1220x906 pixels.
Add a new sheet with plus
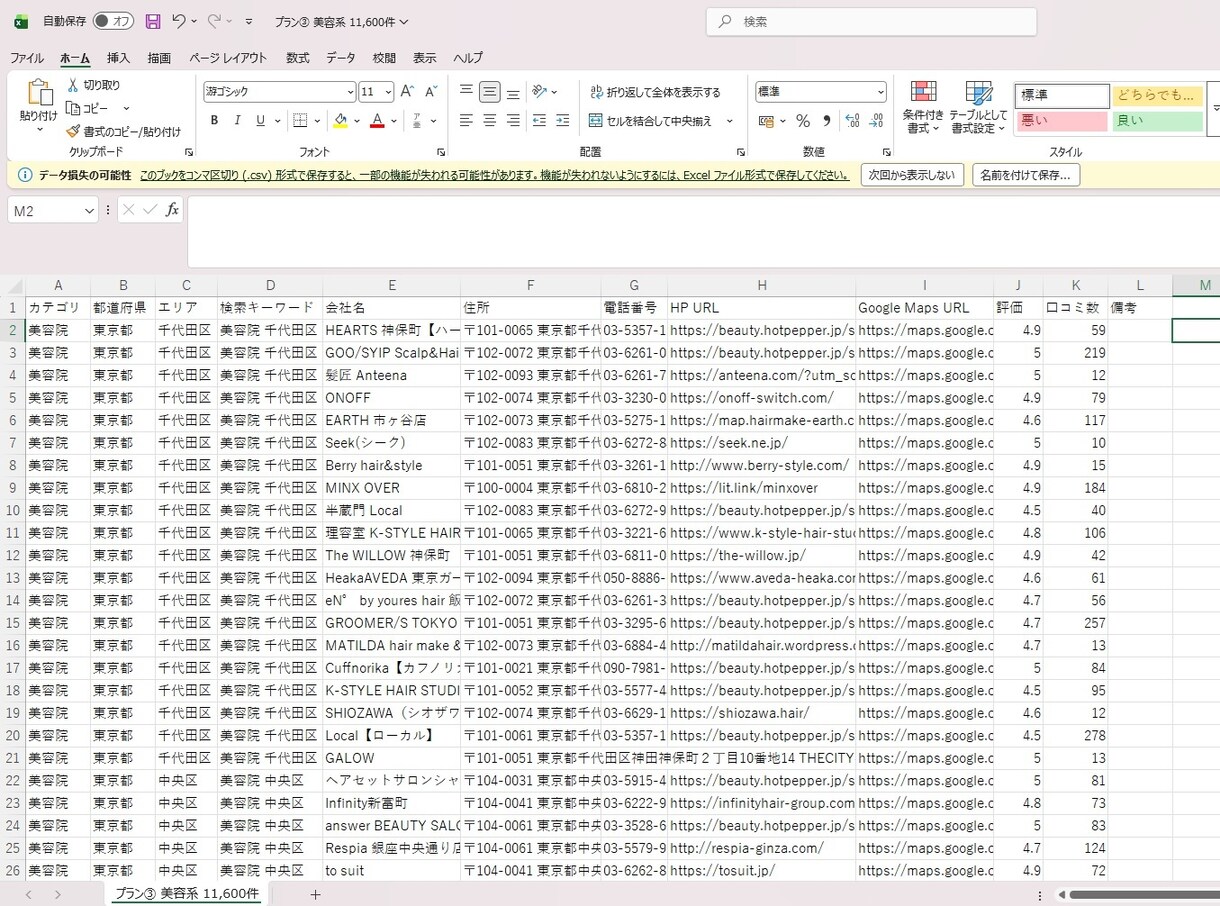coord(315,894)
